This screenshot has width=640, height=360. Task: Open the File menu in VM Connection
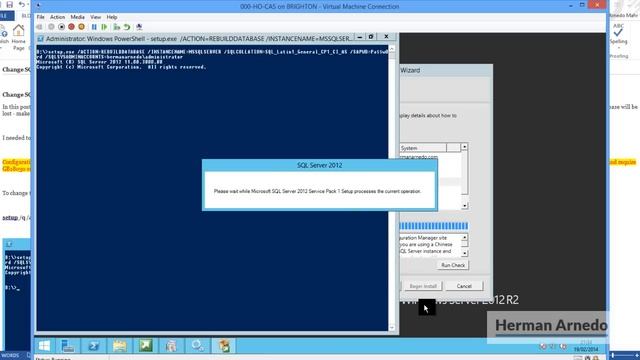(40, 17)
